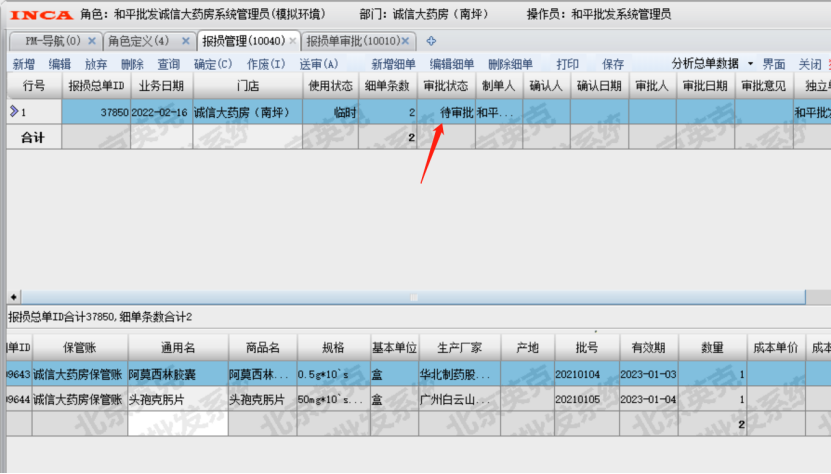
Task: Click the 编辑 toolbar button
Action: (x=60, y=64)
